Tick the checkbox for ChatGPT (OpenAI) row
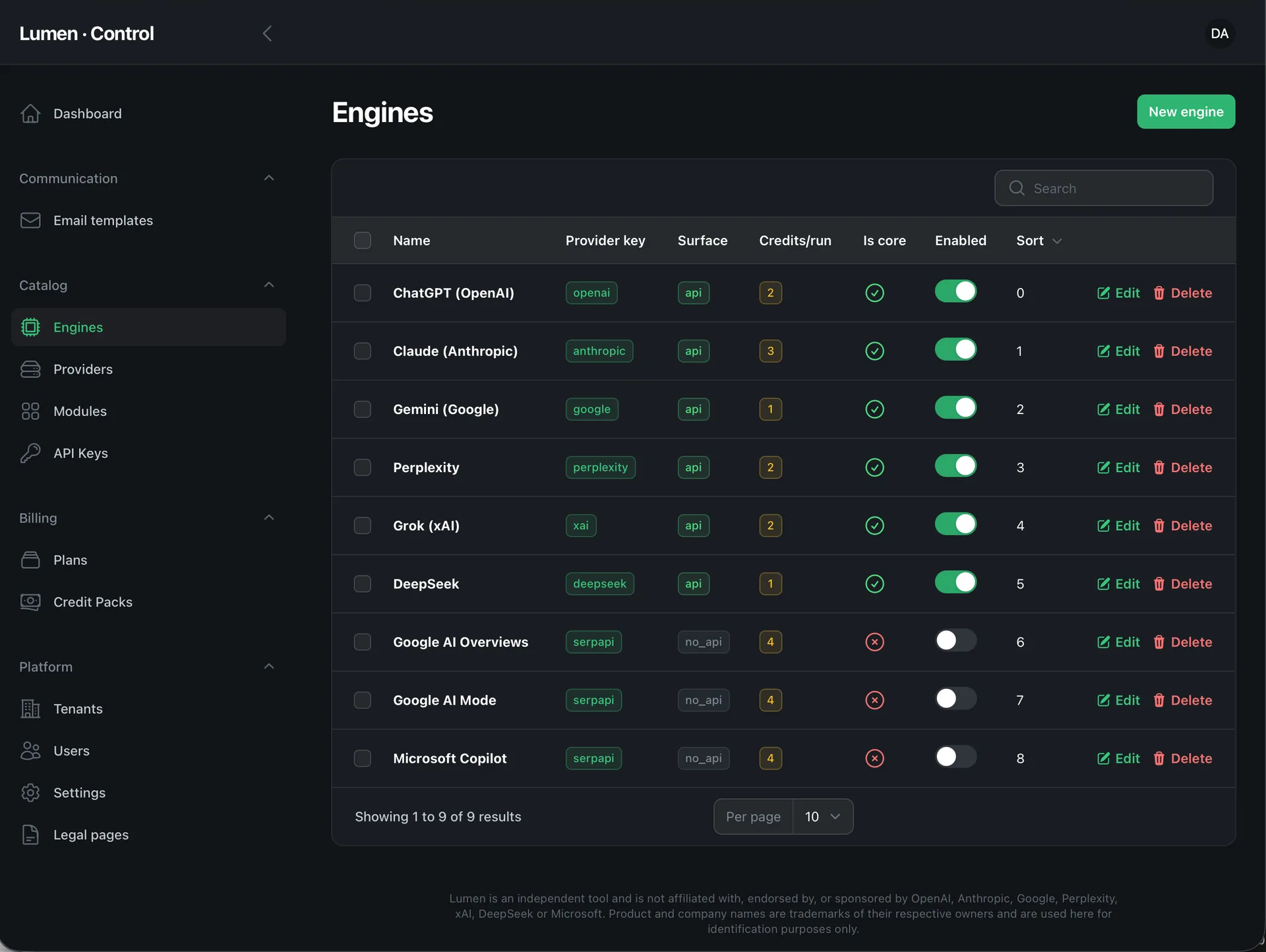The height and width of the screenshot is (952, 1266). [362, 293]
